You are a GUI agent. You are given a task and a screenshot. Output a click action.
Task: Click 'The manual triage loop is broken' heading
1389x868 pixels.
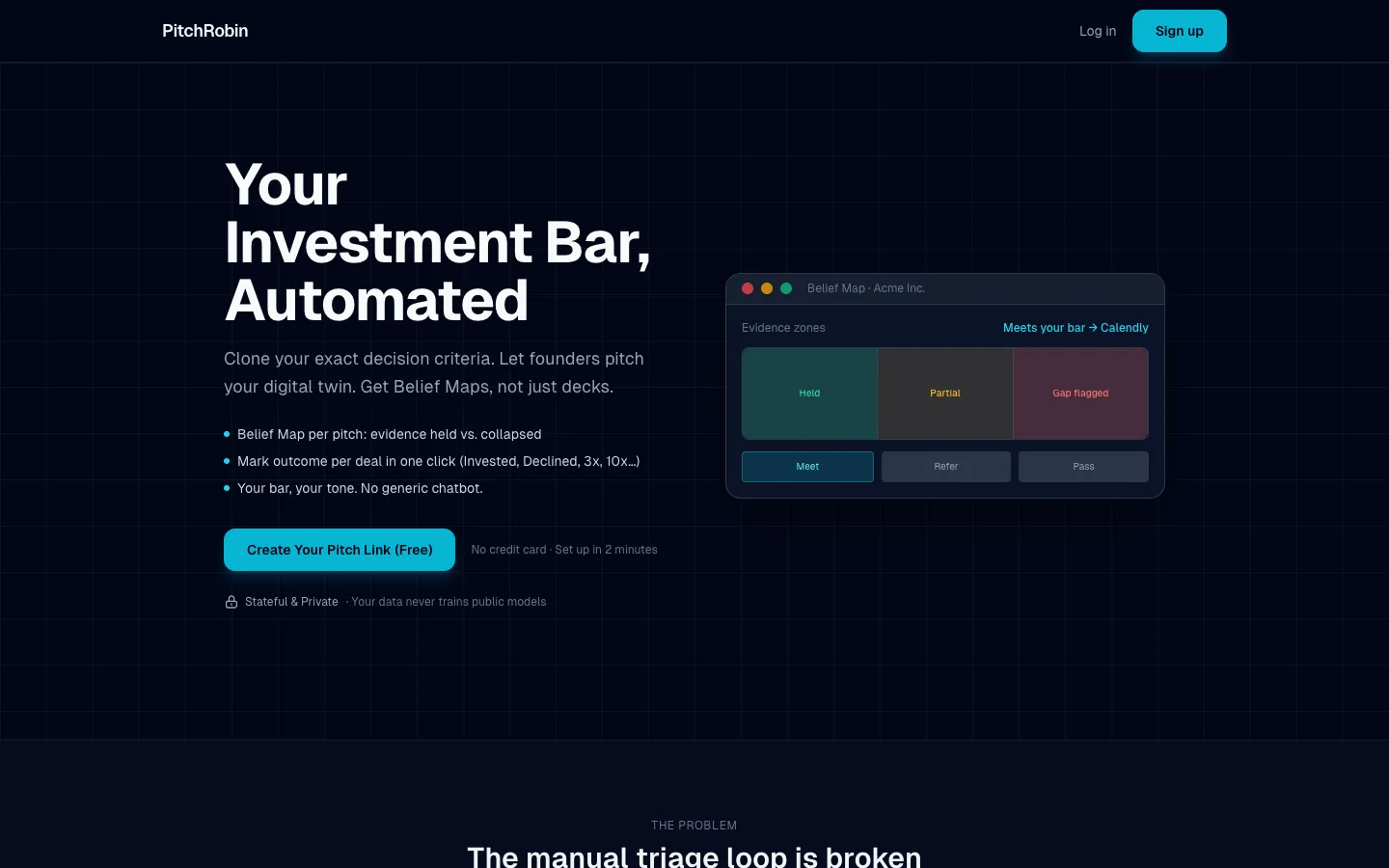click(x=694, y=856)
